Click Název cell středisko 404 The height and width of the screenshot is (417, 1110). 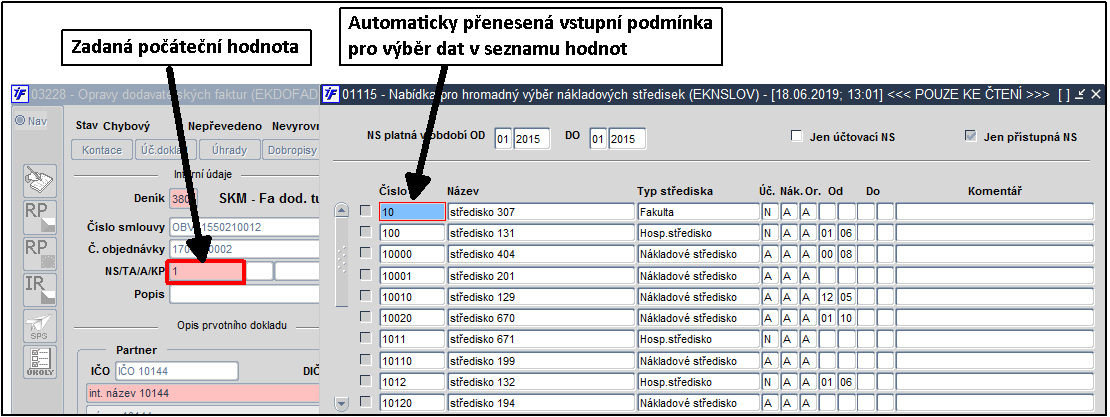[x=541, y=254]
